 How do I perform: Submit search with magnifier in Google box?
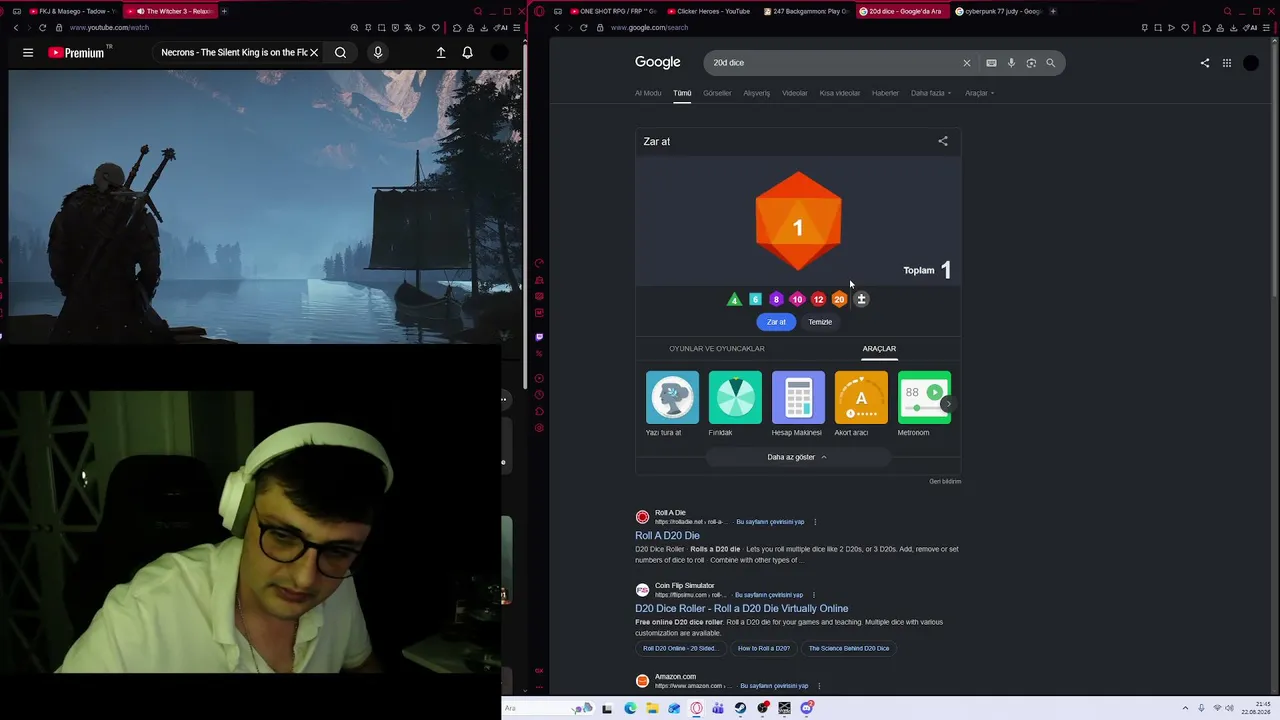(x=1050, y=63)
